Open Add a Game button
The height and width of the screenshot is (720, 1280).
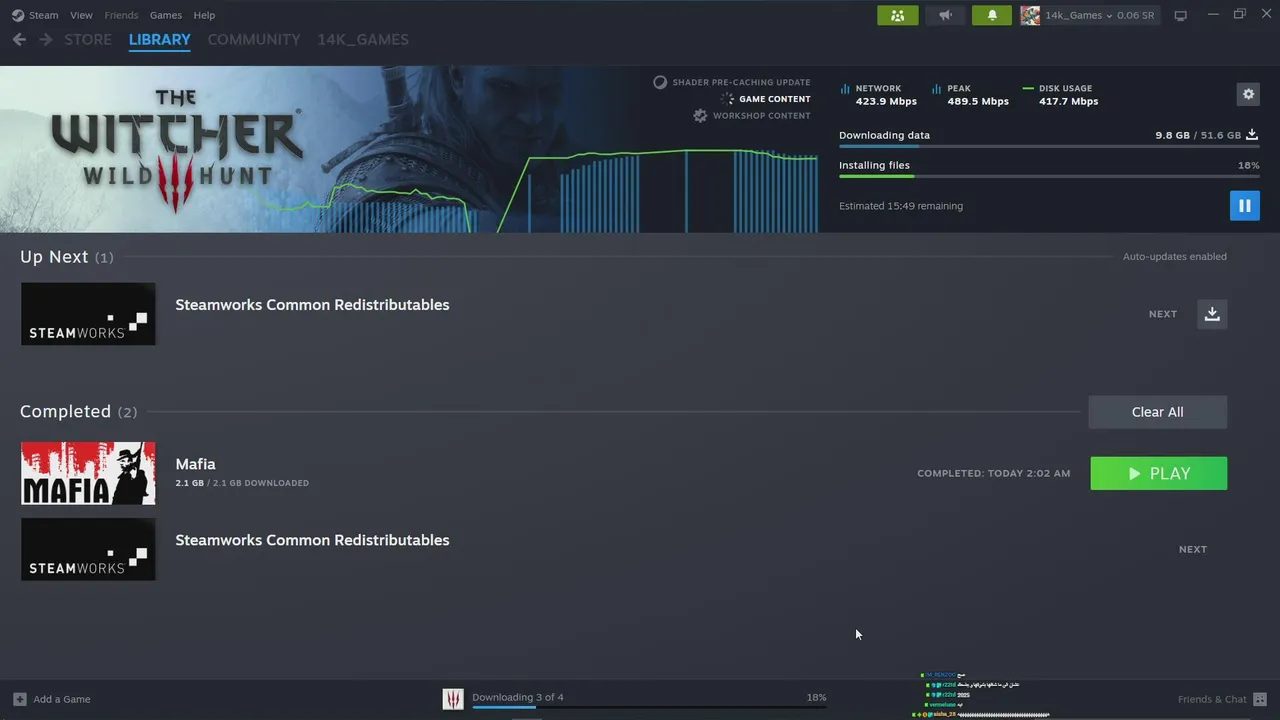52,699
